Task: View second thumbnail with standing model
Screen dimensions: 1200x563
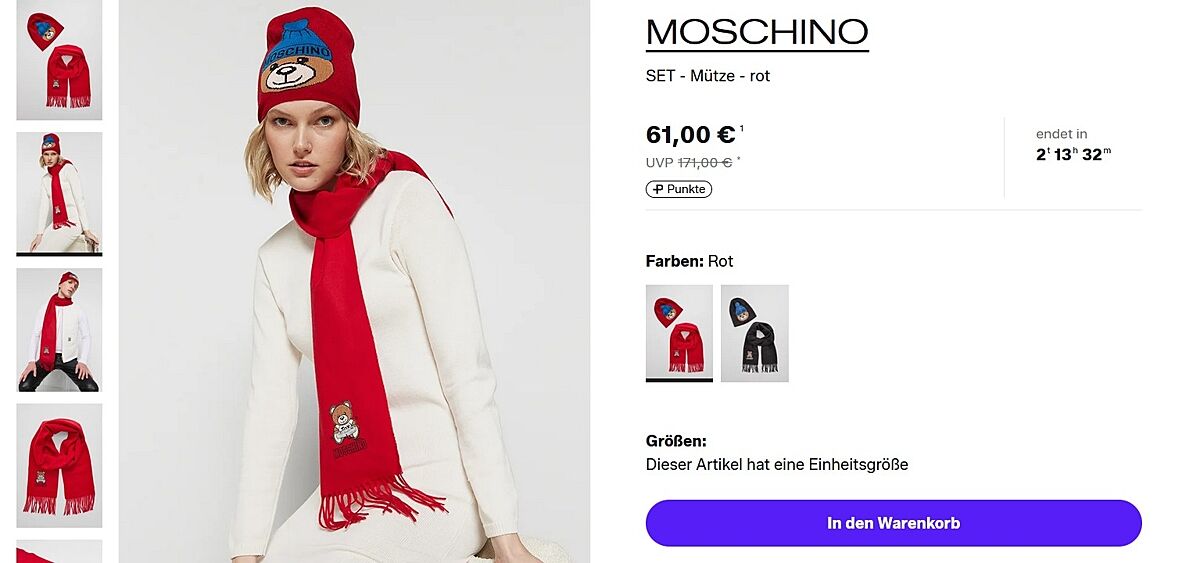Action: click(59, 192)
